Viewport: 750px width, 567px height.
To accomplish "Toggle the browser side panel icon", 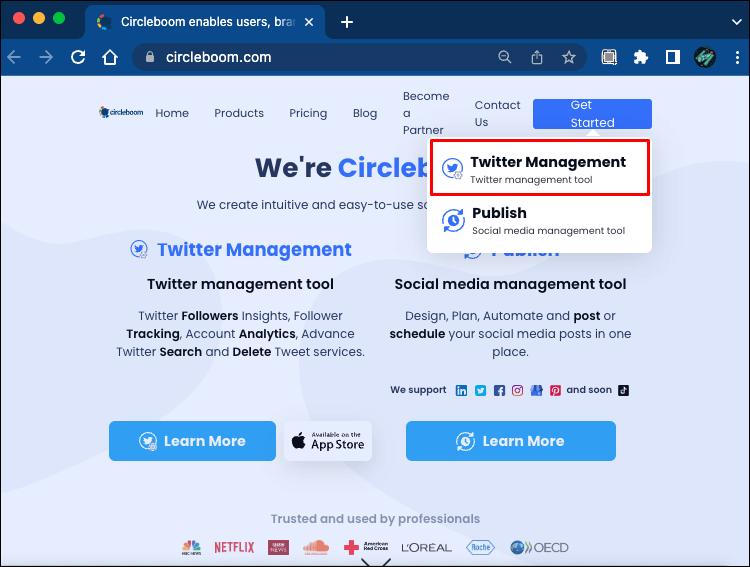I will (673, 57).
